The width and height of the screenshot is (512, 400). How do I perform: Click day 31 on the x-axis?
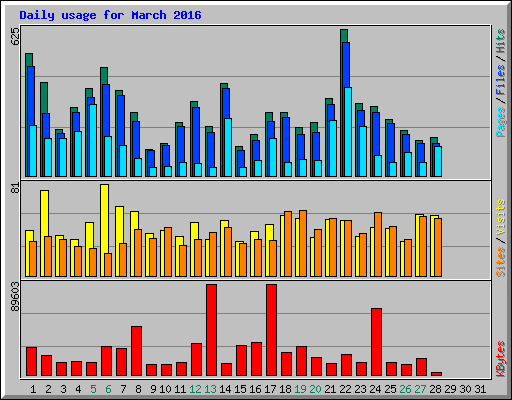(x=480, y=389)
